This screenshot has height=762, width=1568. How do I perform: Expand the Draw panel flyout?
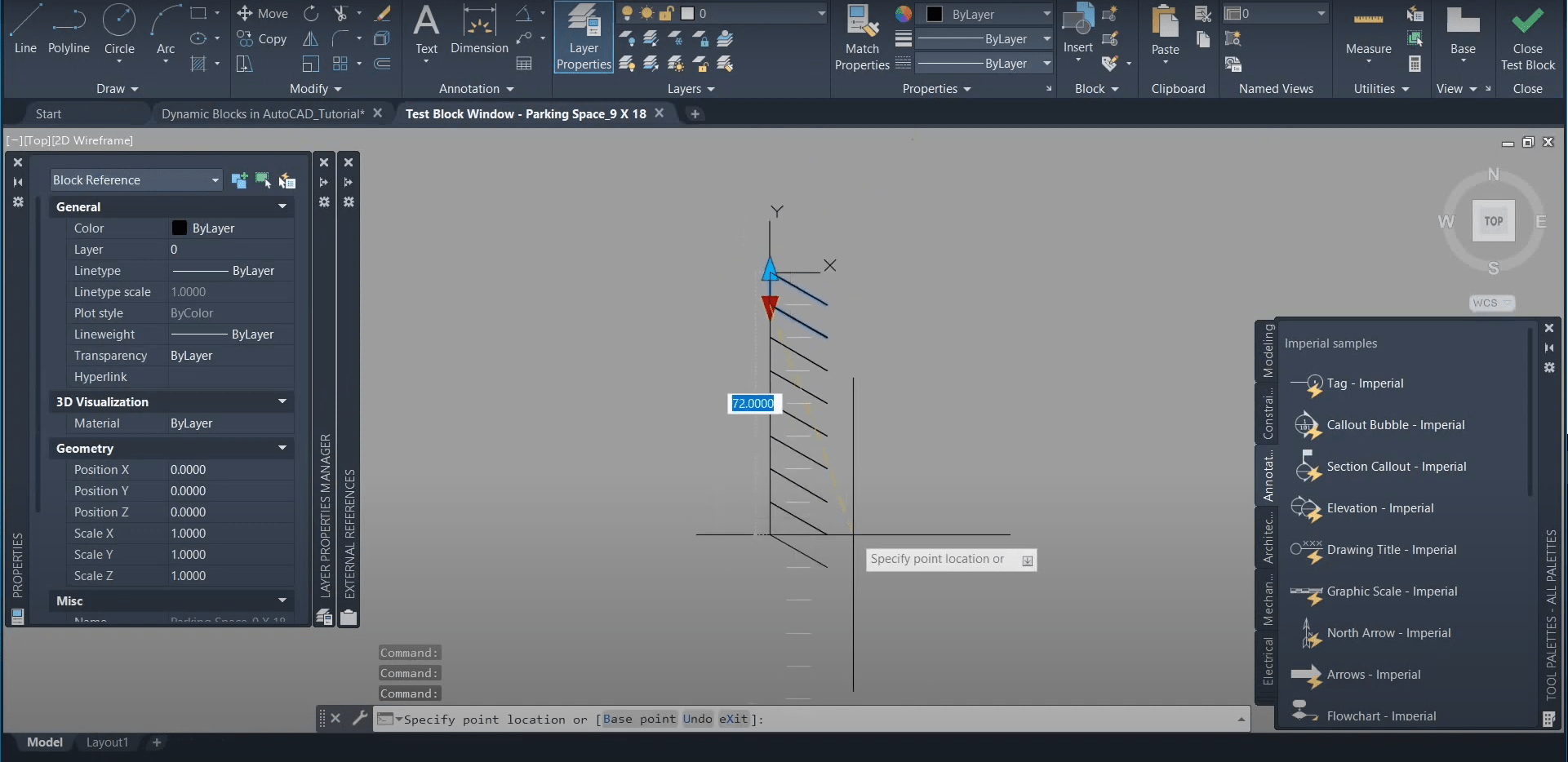(118, 89)
